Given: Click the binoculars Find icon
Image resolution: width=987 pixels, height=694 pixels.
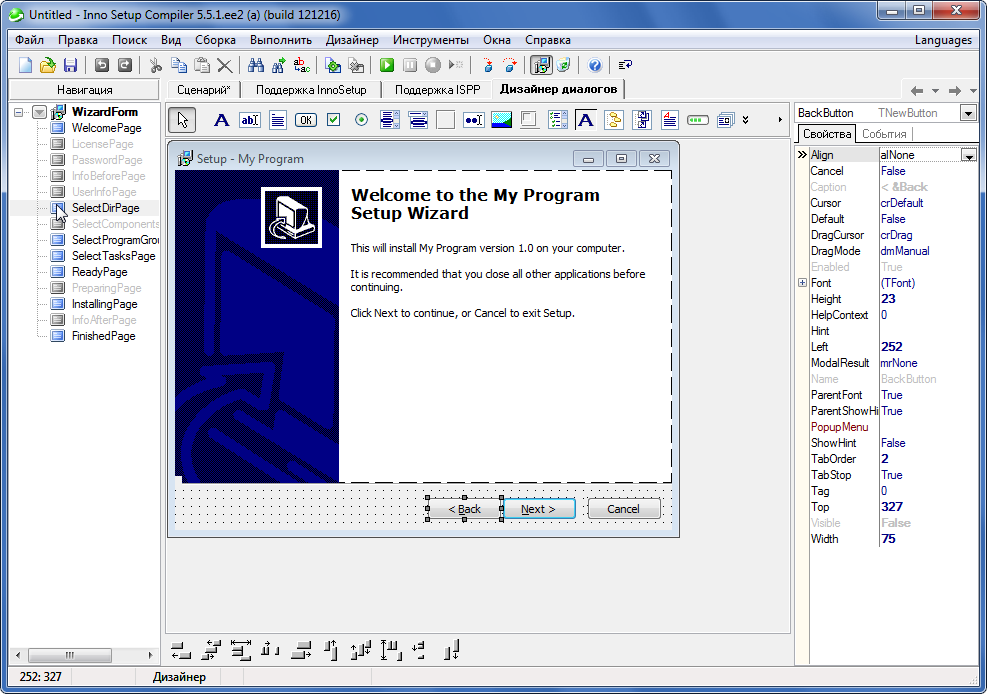Looking at the screenshot, I should click(255, 65).
